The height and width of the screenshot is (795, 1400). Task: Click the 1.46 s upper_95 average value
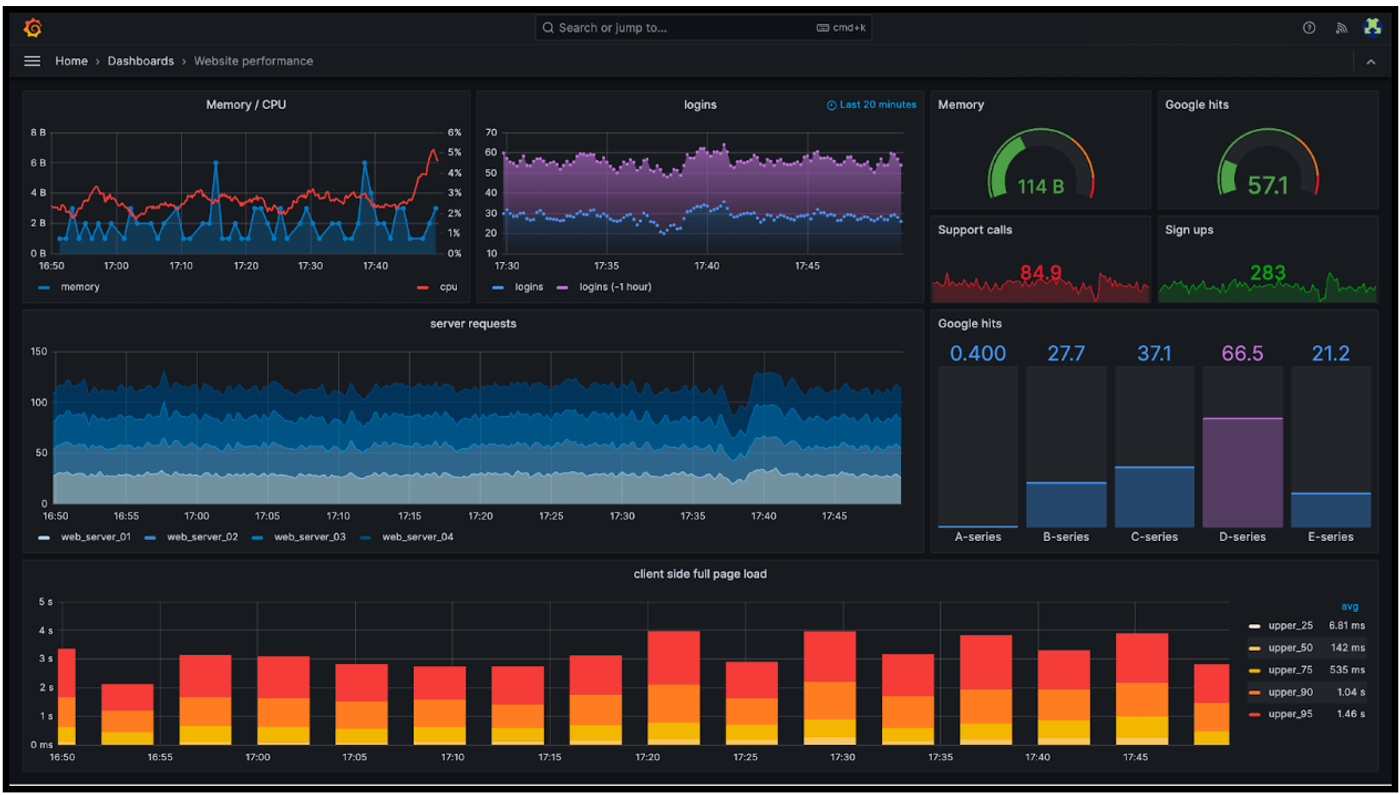tap(1350, 714)
